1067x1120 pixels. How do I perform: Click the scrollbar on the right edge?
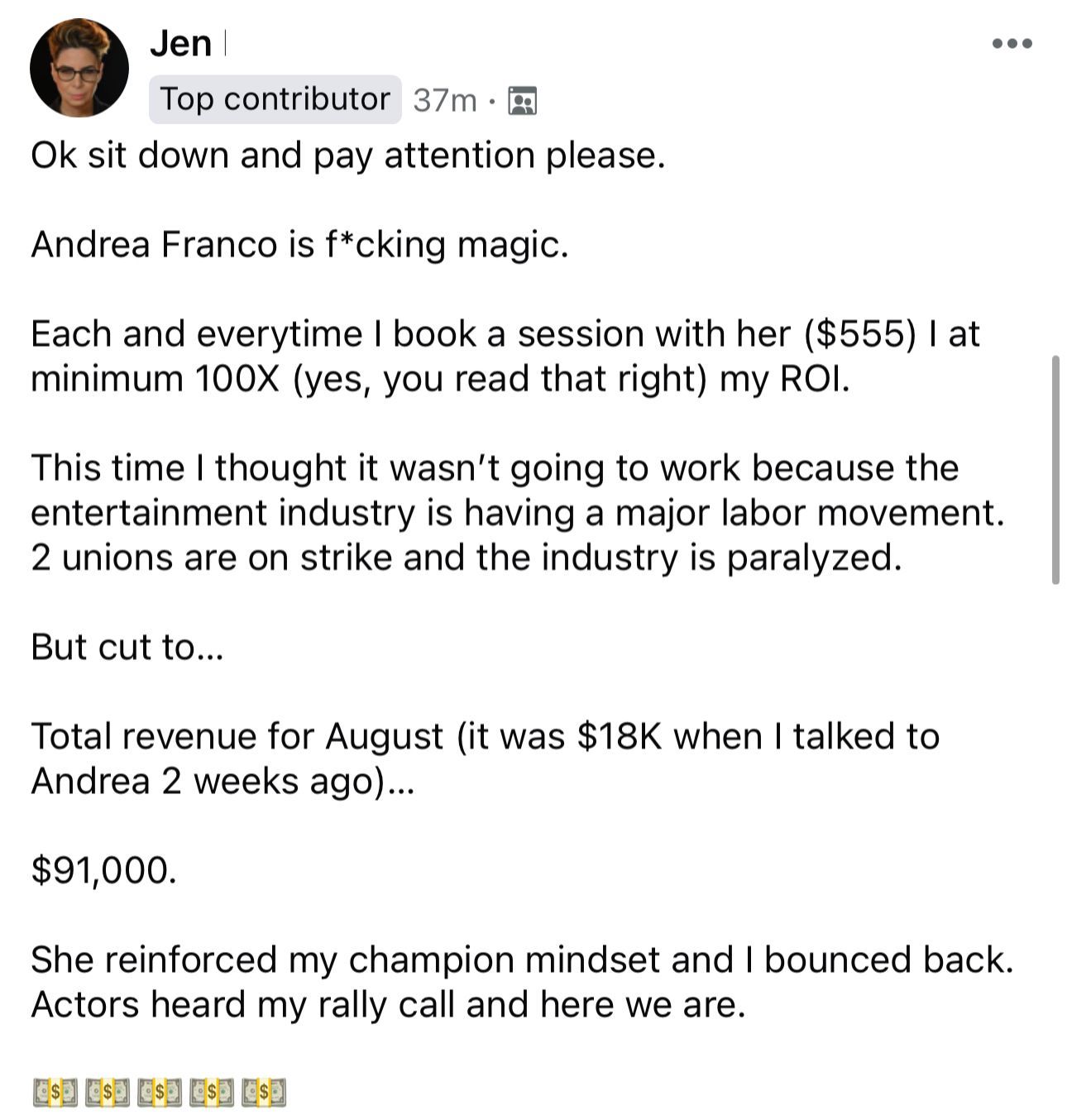(1055, 469)
